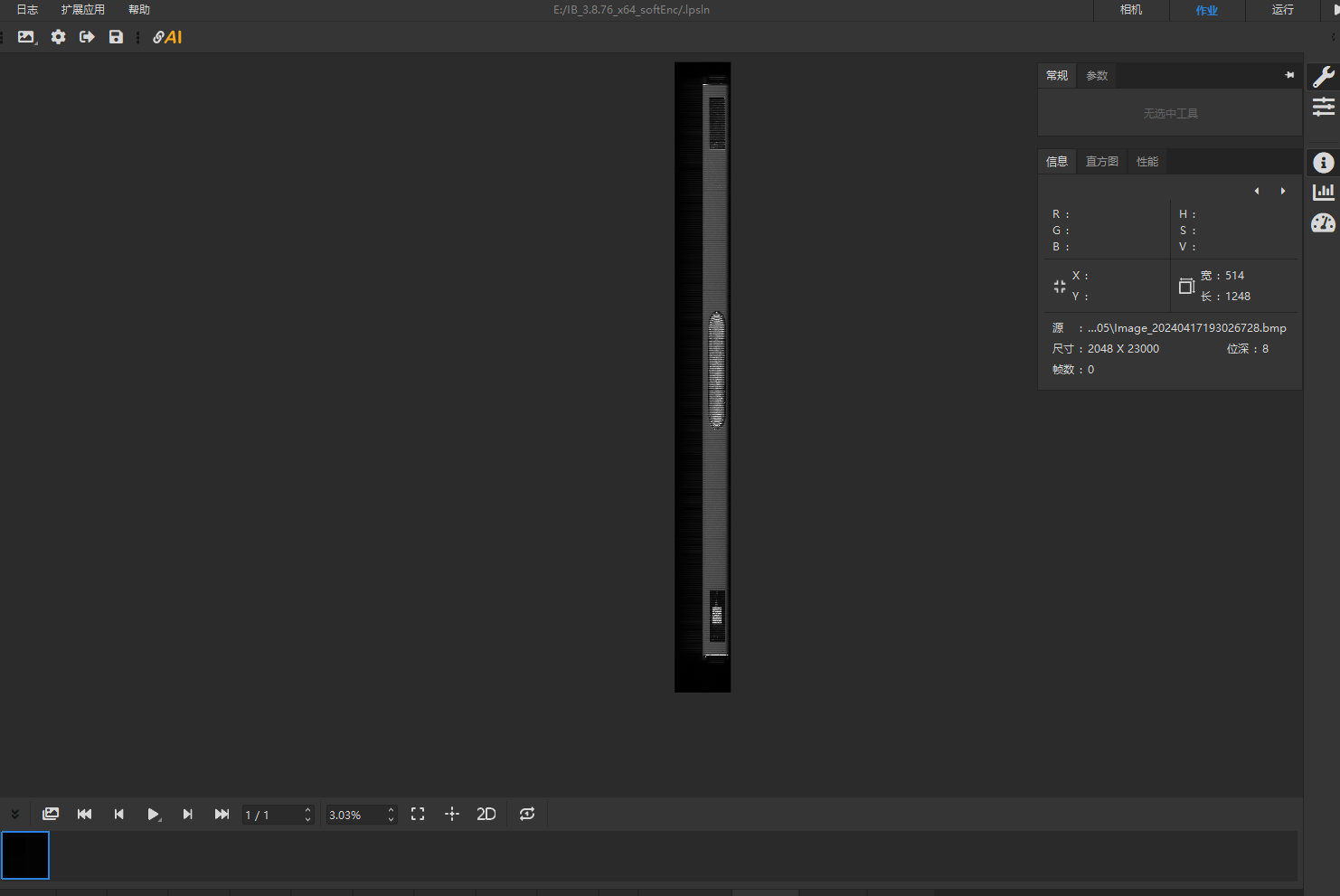Image resolution: width=1340 pixels, height=896 pixels.
Task: Open the image source icon in toolbar
Action: (26, 37)
